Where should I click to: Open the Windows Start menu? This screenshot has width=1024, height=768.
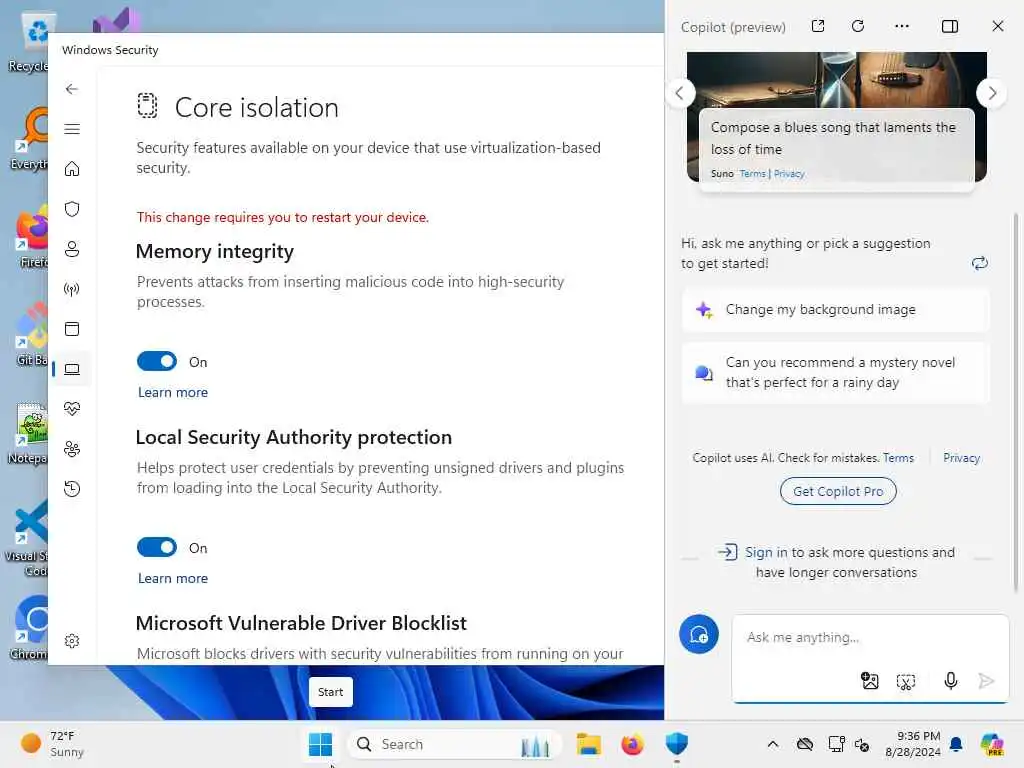[x=320, y=744]
